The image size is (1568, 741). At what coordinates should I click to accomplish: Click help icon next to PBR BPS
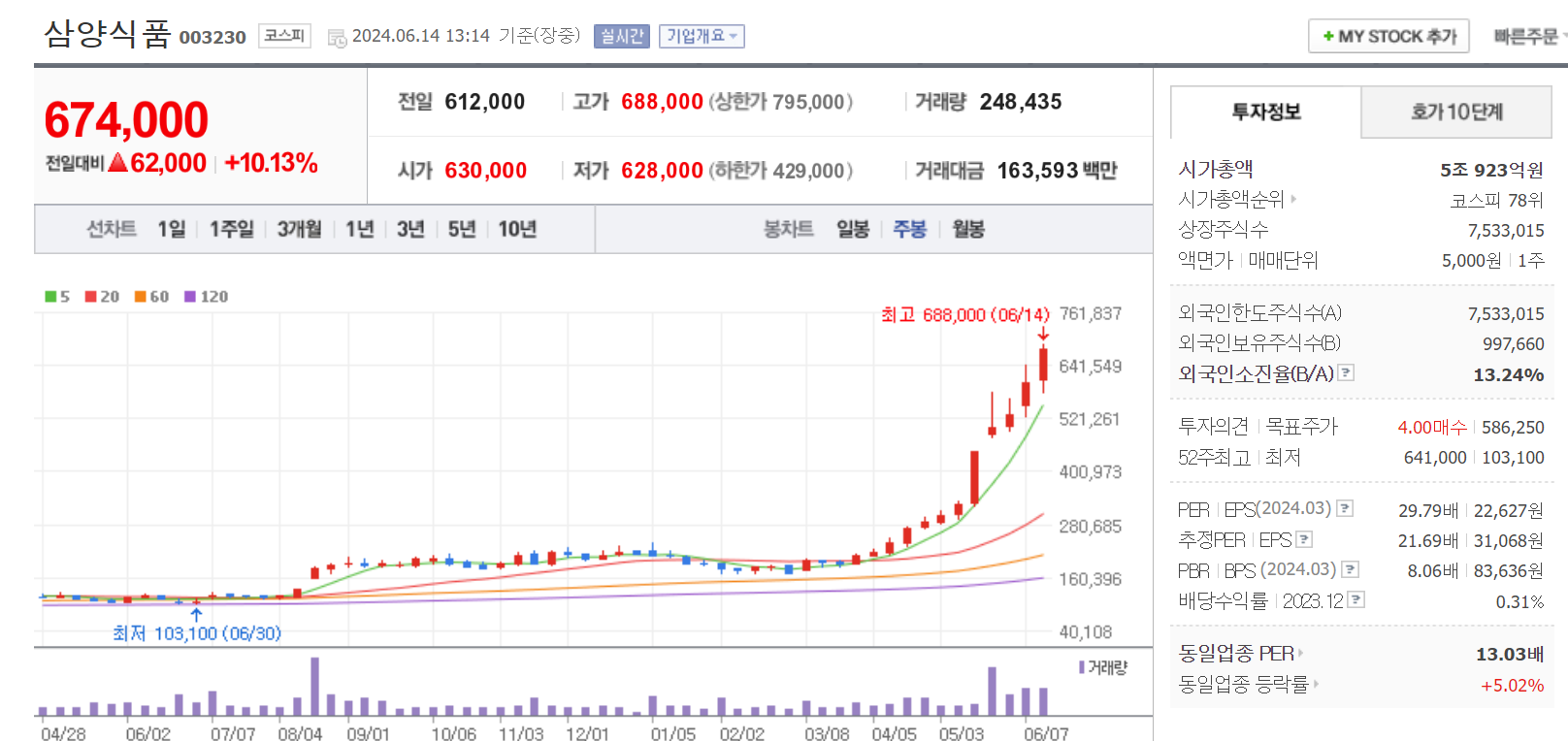[1350, 569]
